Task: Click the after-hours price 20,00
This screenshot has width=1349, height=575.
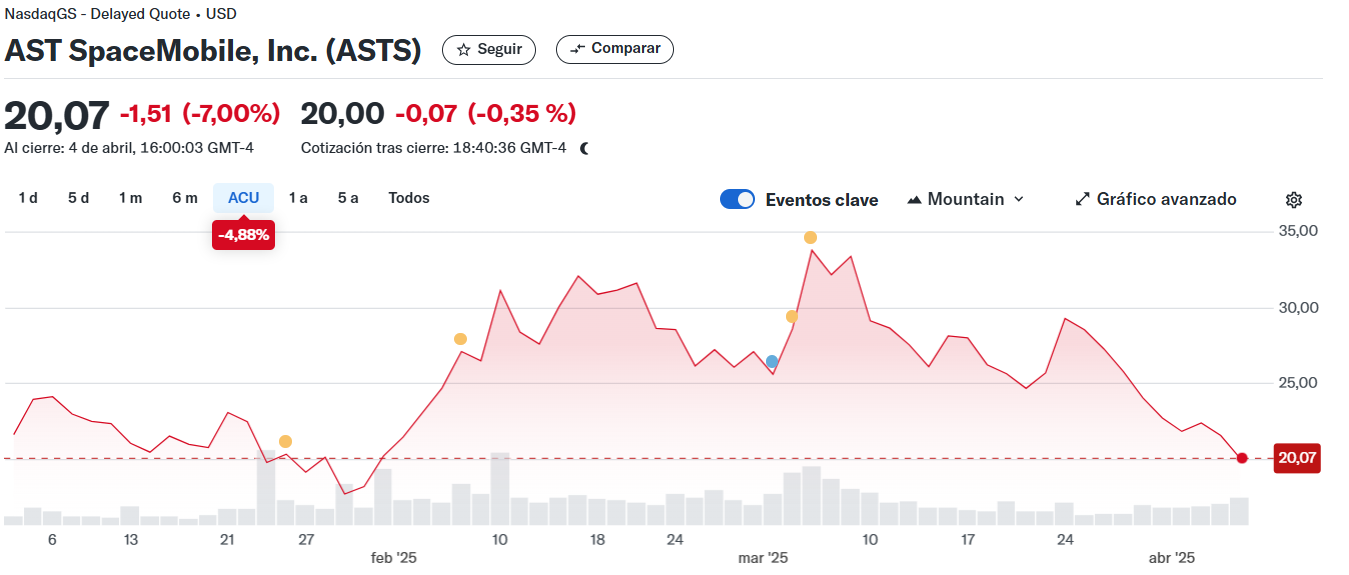Action: point(342,114)
